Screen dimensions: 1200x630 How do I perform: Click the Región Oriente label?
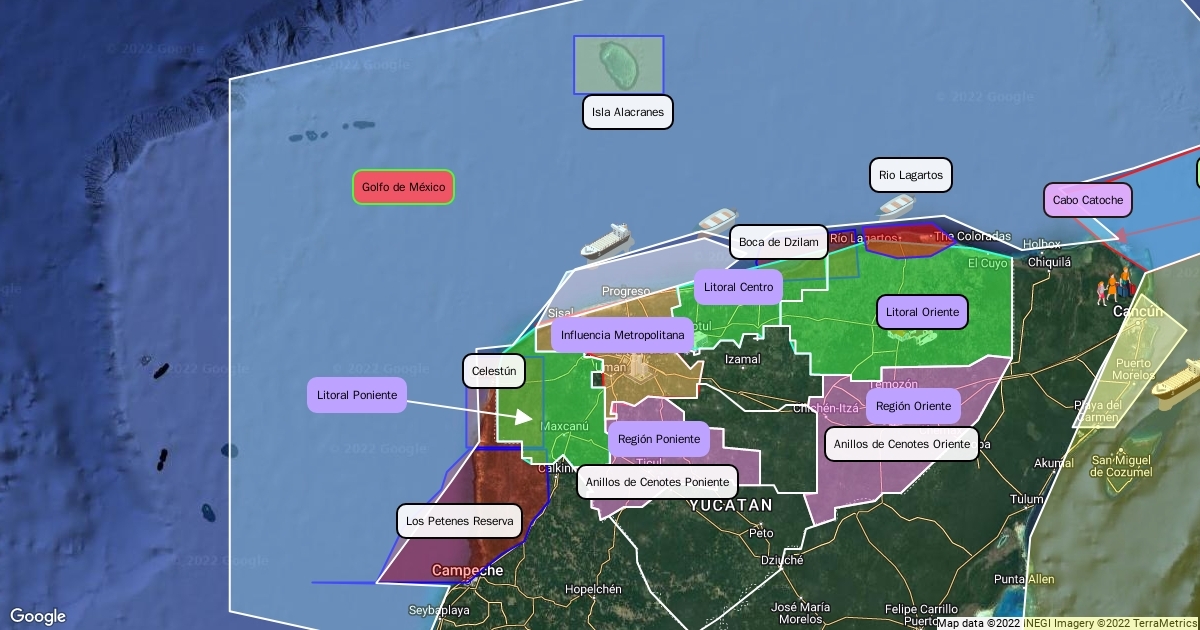[913, 406]
